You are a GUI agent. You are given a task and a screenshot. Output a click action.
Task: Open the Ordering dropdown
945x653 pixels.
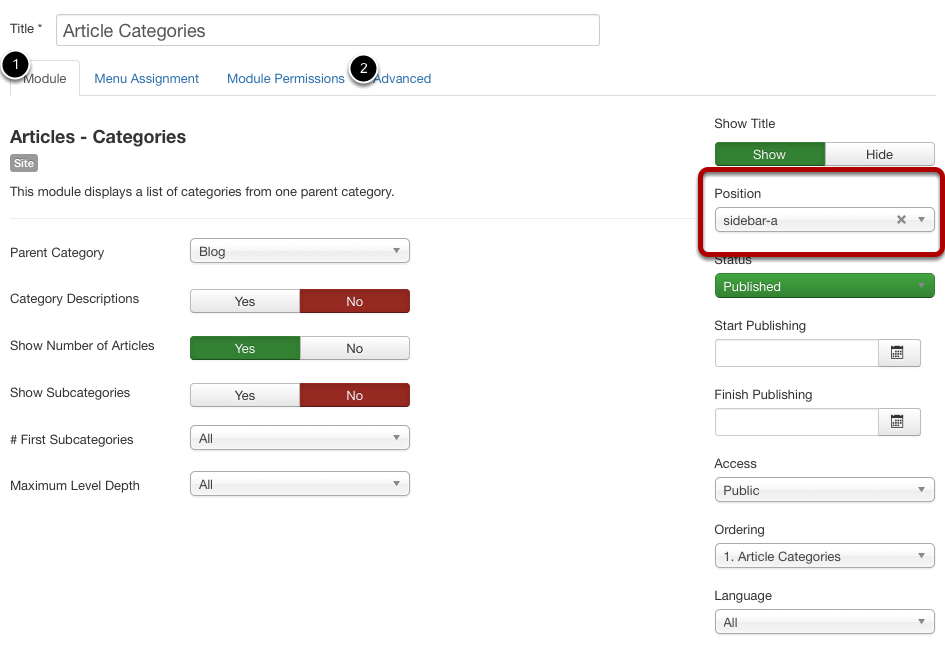point(824,556)
